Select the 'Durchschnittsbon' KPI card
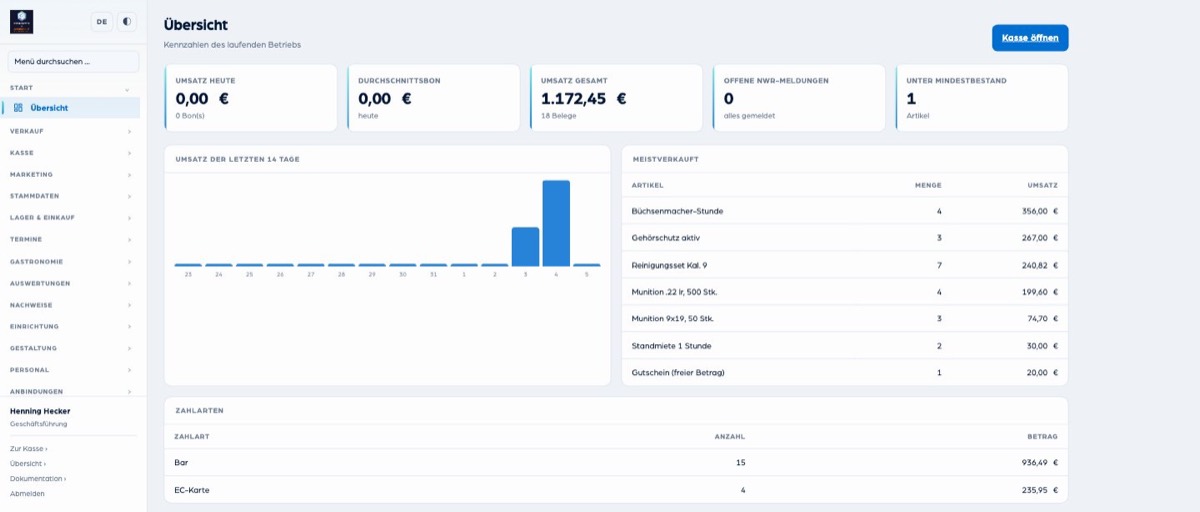This screenshot has height=512, width=1200. click(434, 98)
